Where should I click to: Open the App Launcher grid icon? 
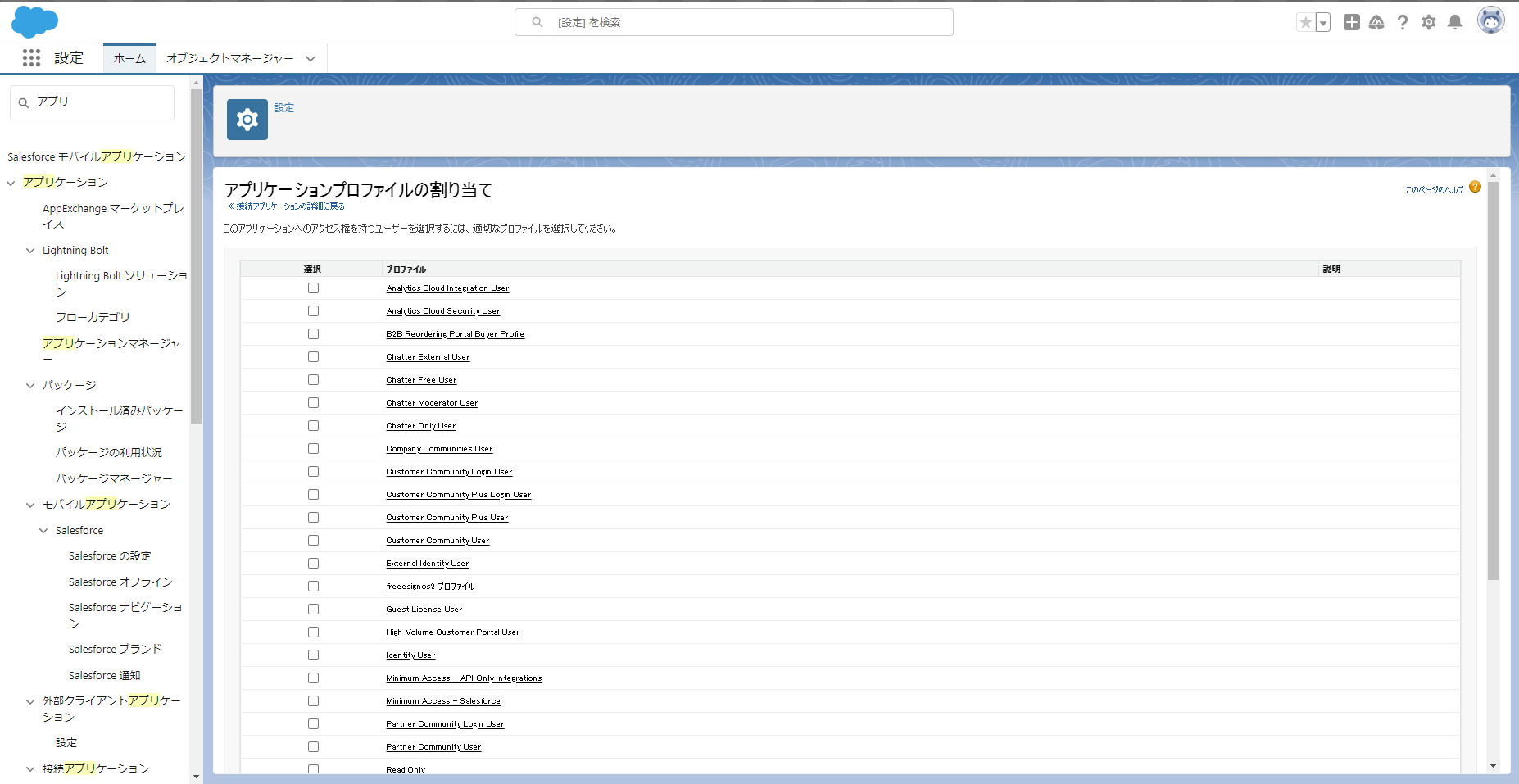click(x=31, y=57)
